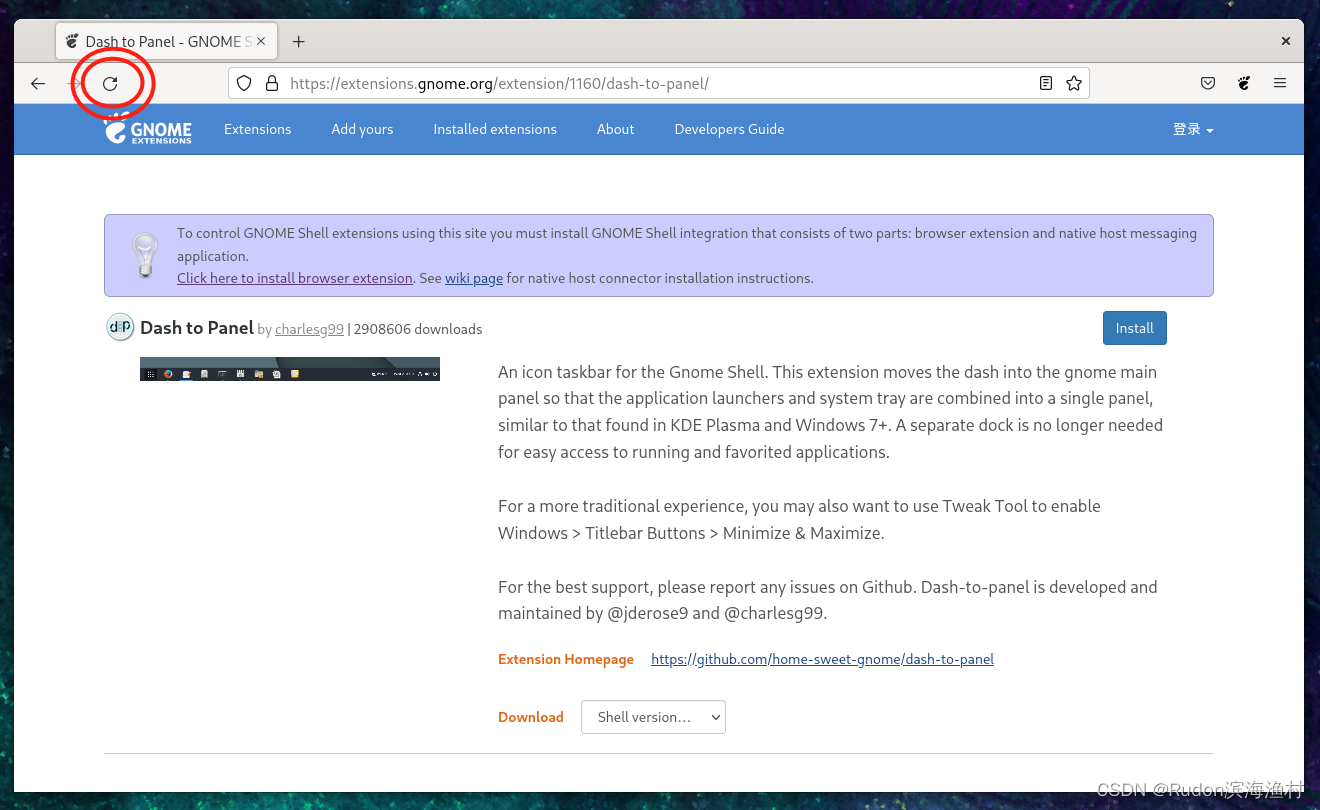Expand the Shell version dropdown
The image size is (1320, 810).
653,717
